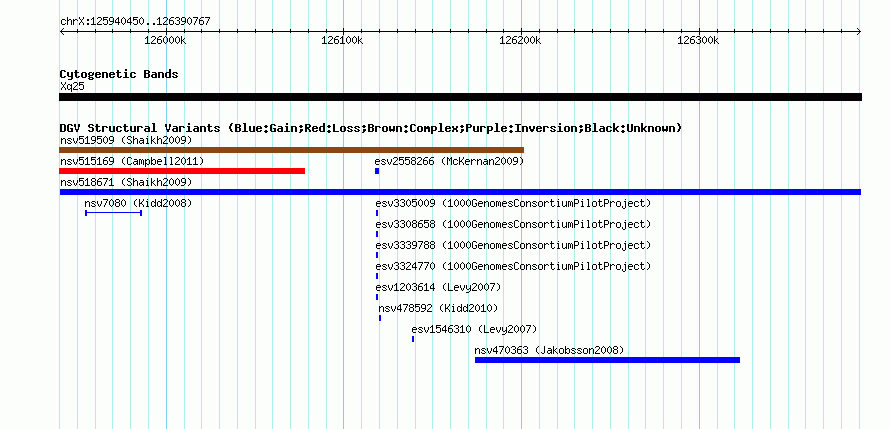Click the black Xq25 cytogenetic band bar
Image resolution: width=890 pixels, height=429 pixels.
tap(460, 97)
